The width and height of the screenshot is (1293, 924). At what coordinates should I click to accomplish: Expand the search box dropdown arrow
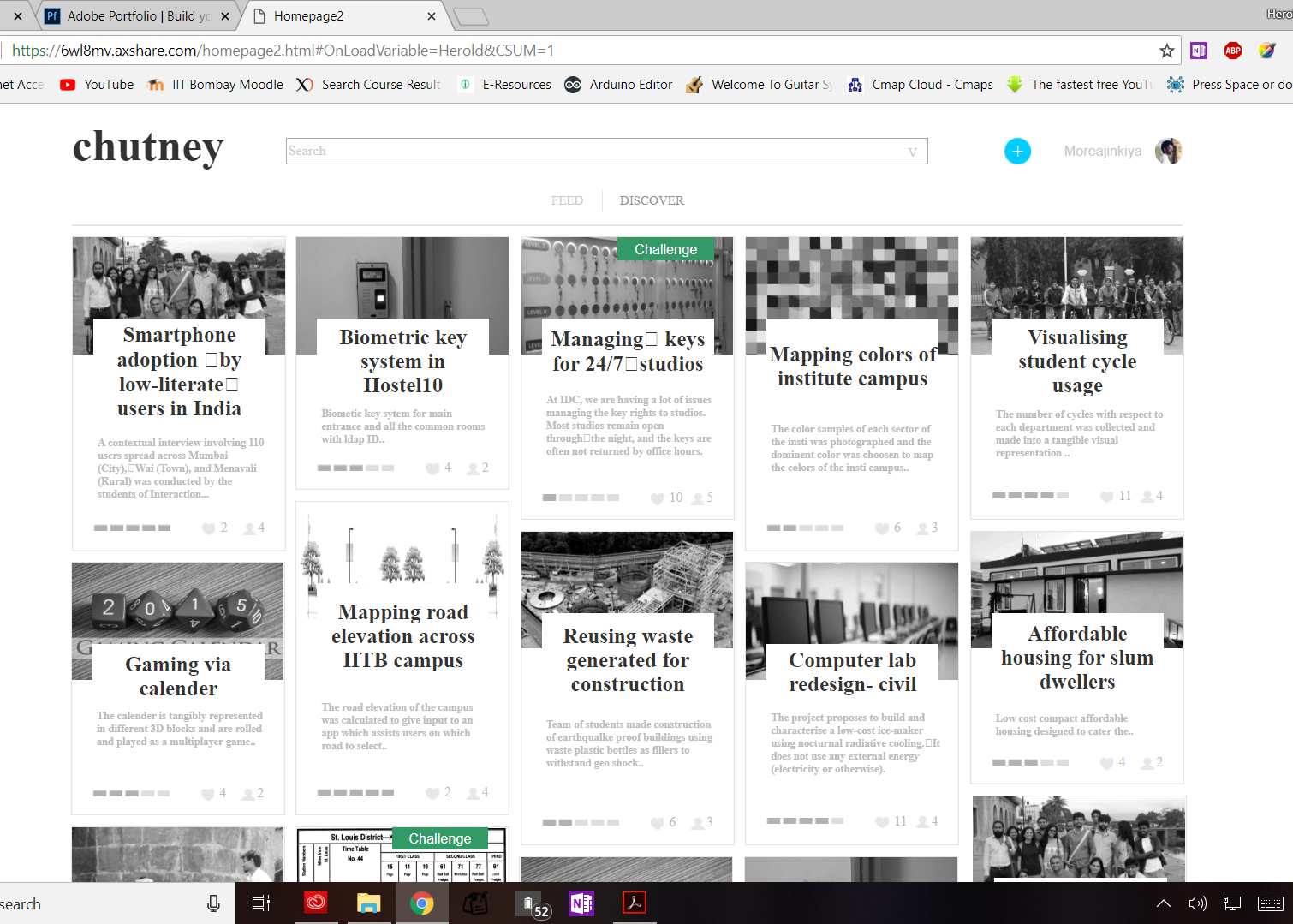(x=913, y=152)
